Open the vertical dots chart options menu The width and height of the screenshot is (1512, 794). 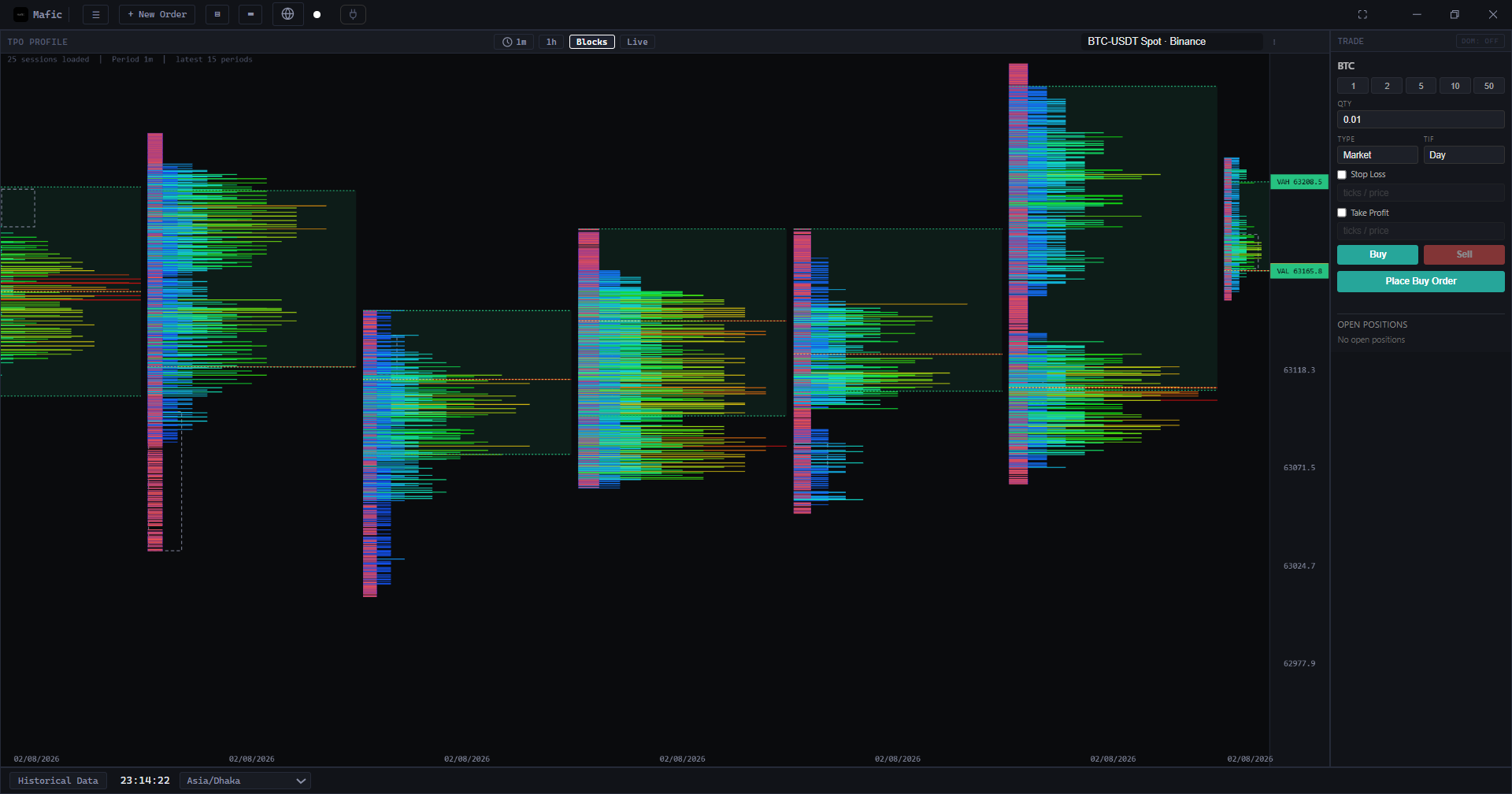[x=1273, y=42]
